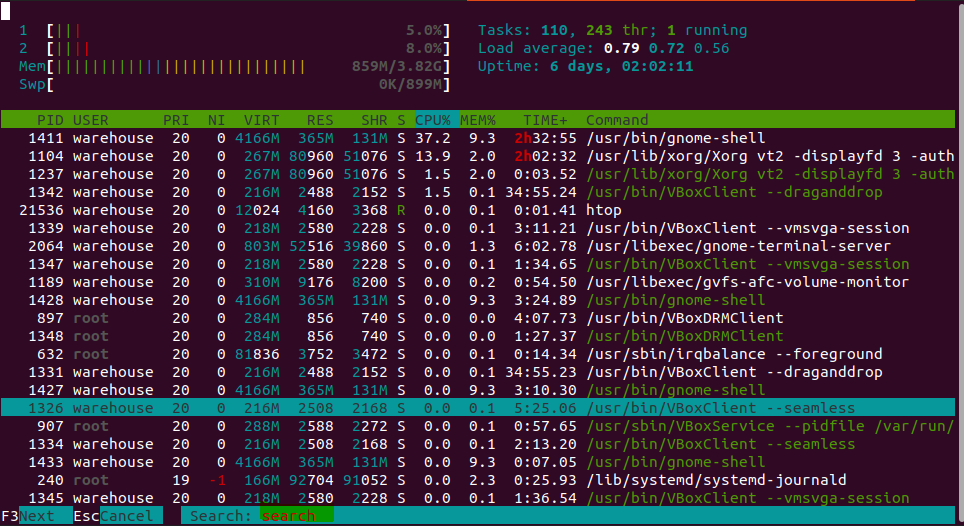
Task: Click the F3 Next search button
Action: (x=36, y=516)
